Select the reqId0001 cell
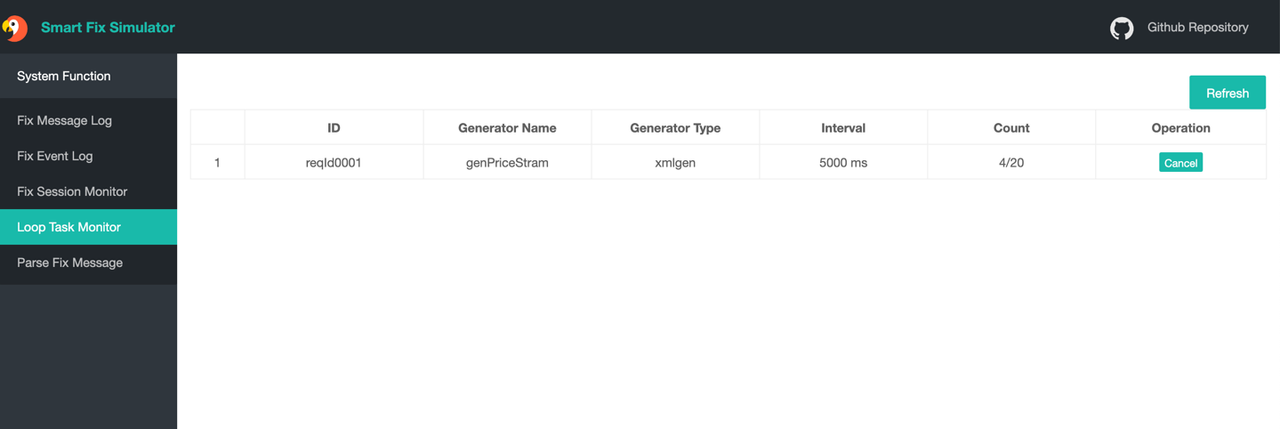The image size is (1280, 429). coord(334,163)
